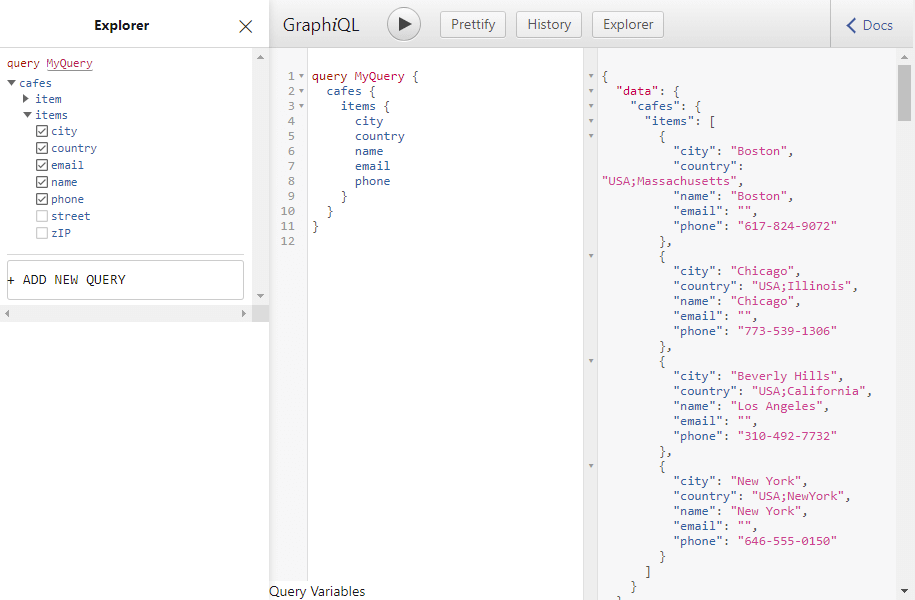The width and height of the screenshot is (915, 600).
Task: Expand the item tree node
Action: [26, 99]
